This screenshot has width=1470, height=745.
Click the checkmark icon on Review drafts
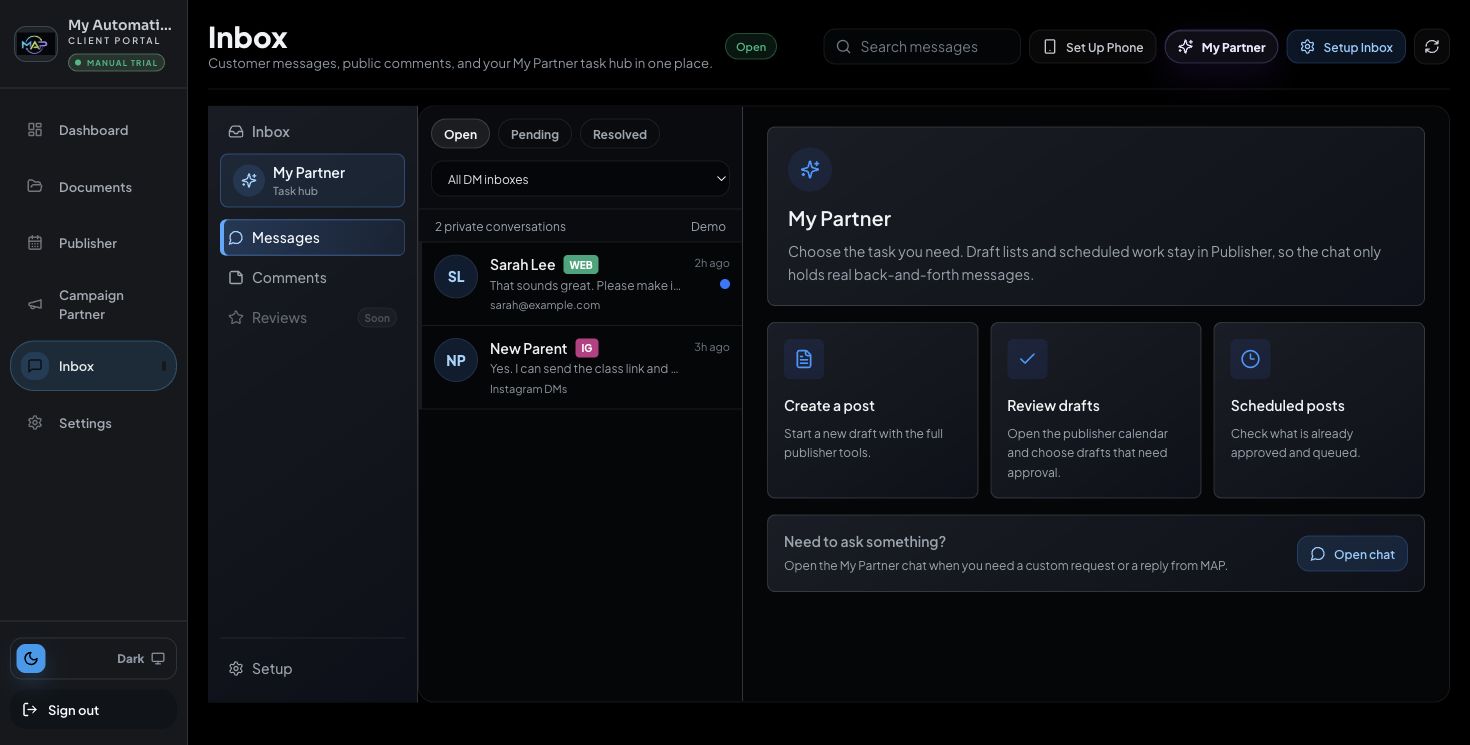pyautogui.click(x=1027, y=359)
